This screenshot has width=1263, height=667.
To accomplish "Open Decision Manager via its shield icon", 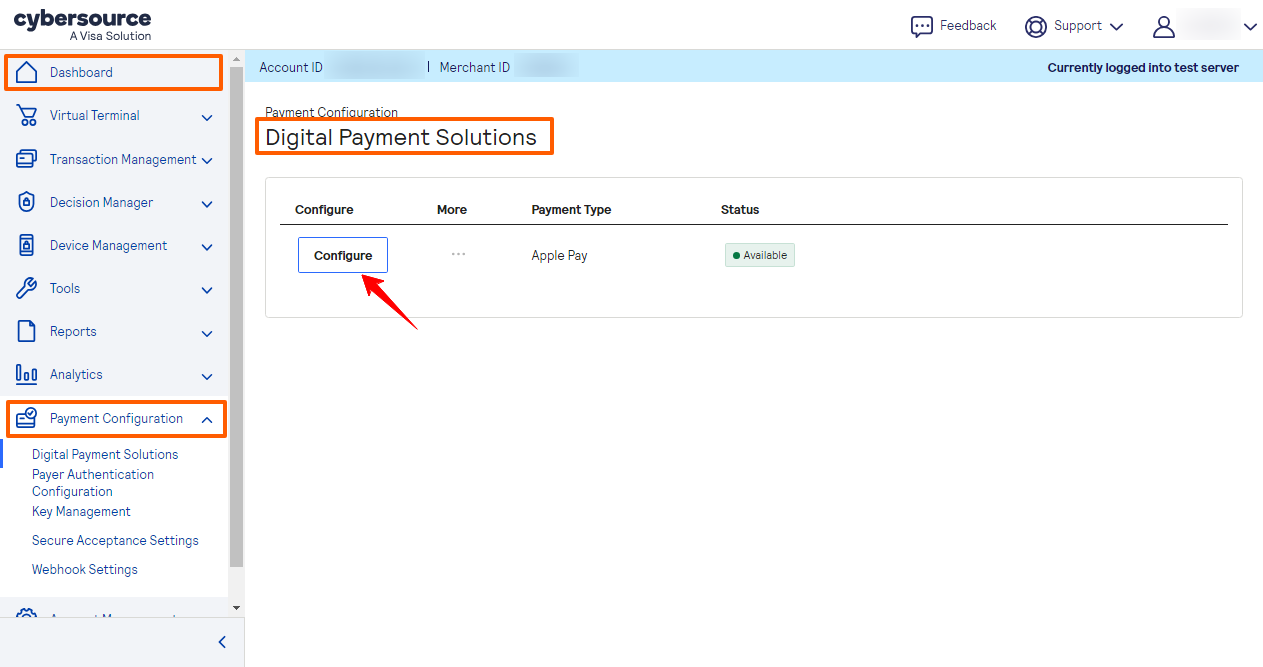I will click(x=25, y=202).
